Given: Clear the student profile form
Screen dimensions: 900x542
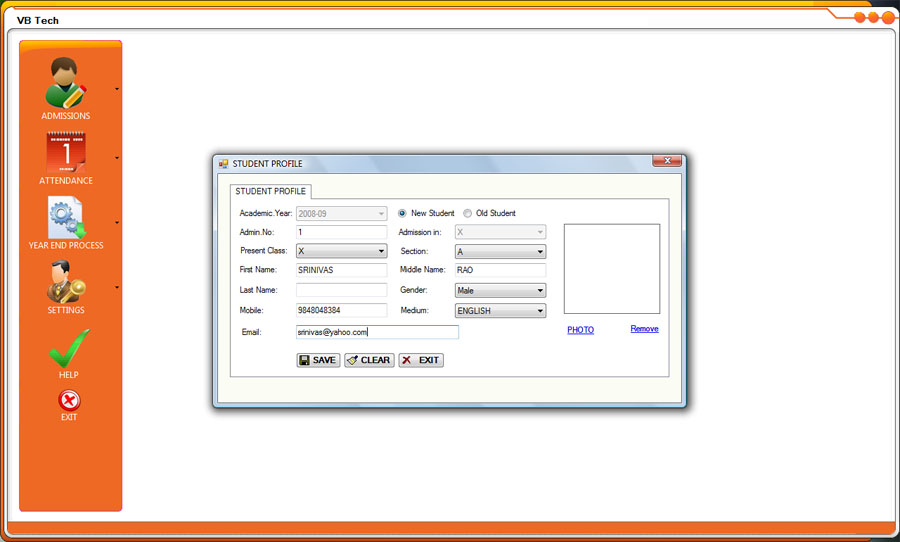Looking at the screenshot, I should click(369, 360).
